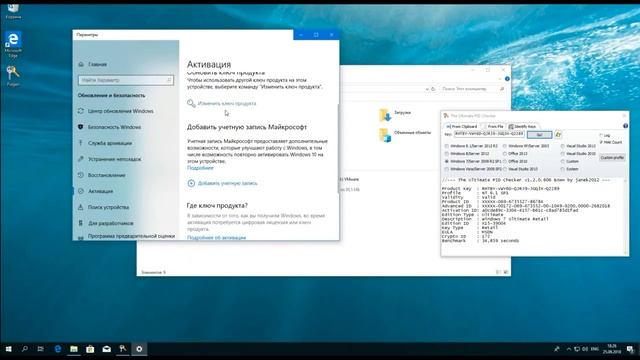
Task: Select Windows 8.1/Server 2012 R2 radio option
Action: [471, 146]
